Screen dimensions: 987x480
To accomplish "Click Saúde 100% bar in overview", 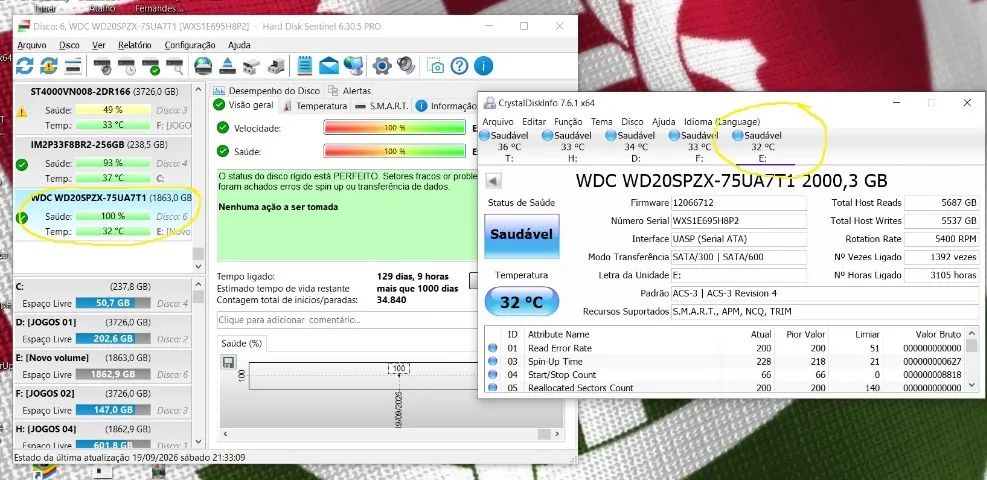I will coord(395,151).
